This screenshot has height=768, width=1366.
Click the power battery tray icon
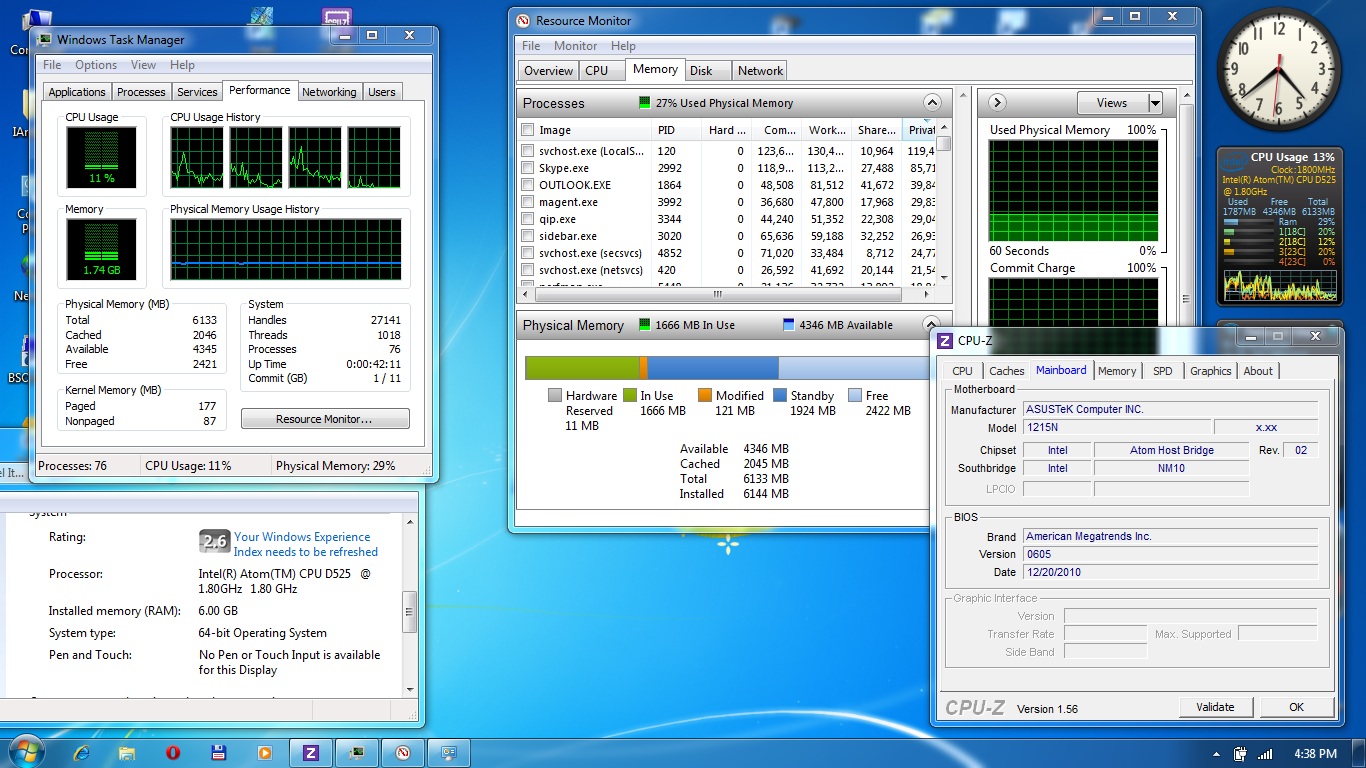click(1240, 754)
